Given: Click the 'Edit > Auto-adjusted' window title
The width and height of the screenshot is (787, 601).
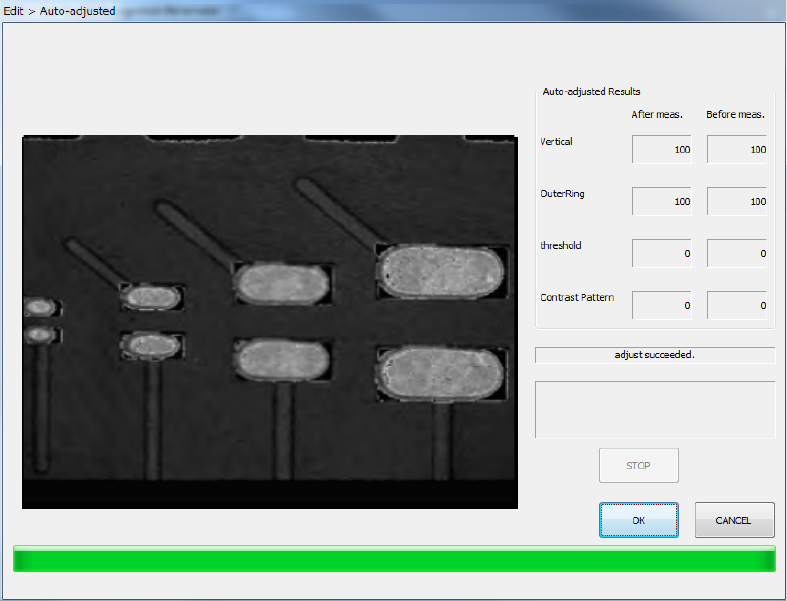Looking at the screenshot, I should [x=59, y=11].
